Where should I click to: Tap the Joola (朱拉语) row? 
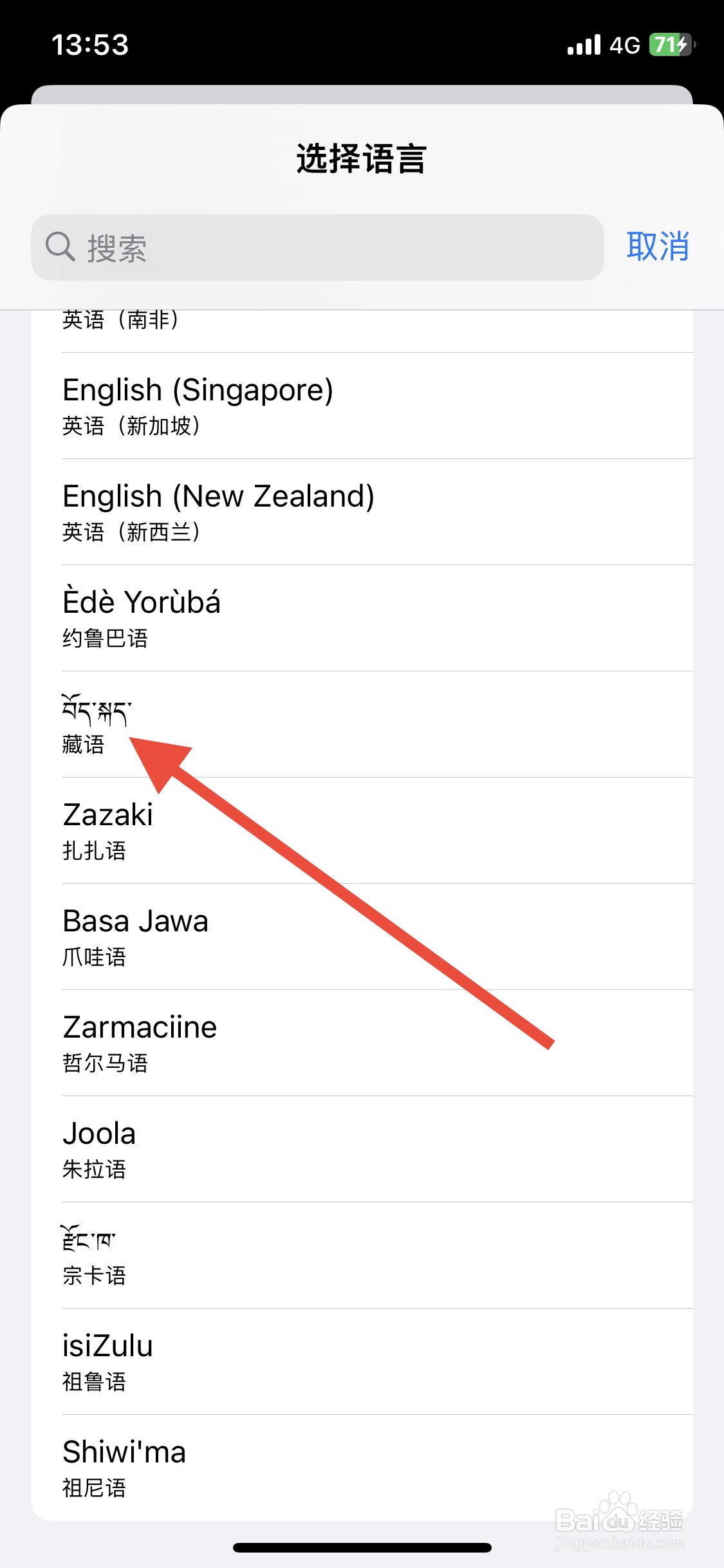point(360,1149)
